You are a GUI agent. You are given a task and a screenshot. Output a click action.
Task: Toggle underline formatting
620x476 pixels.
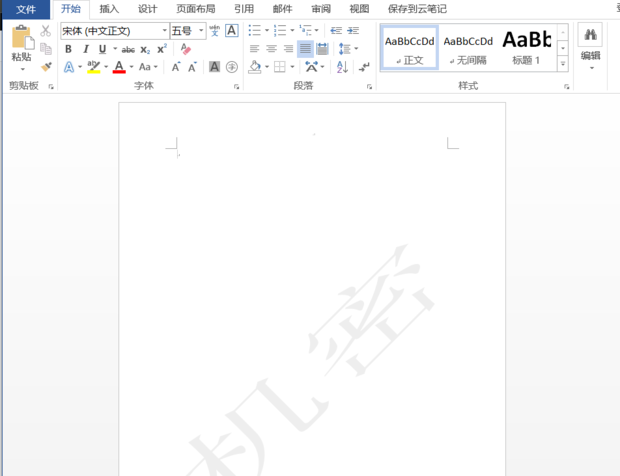click(102, 49)
